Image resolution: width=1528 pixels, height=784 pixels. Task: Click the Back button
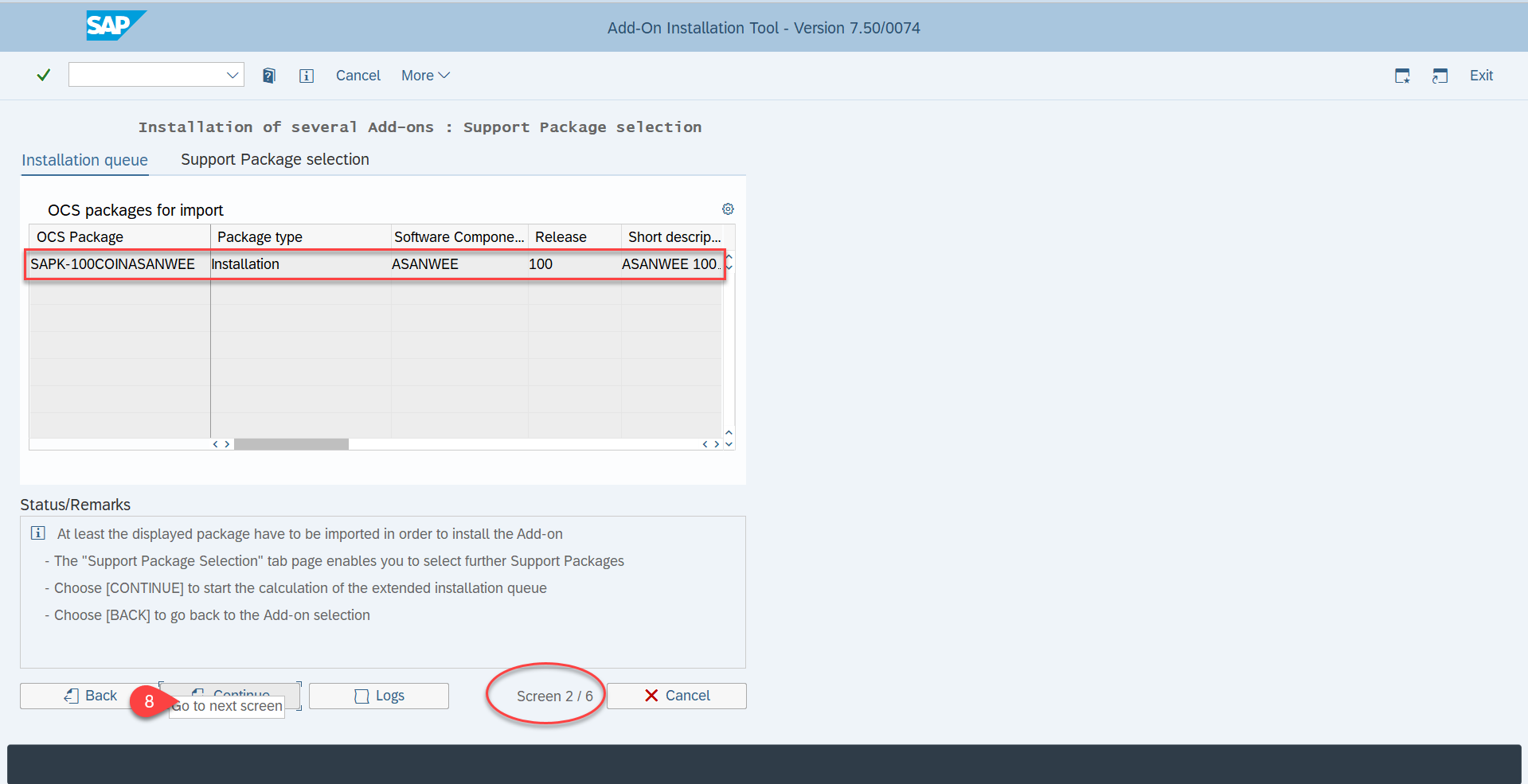pos(90,696)
